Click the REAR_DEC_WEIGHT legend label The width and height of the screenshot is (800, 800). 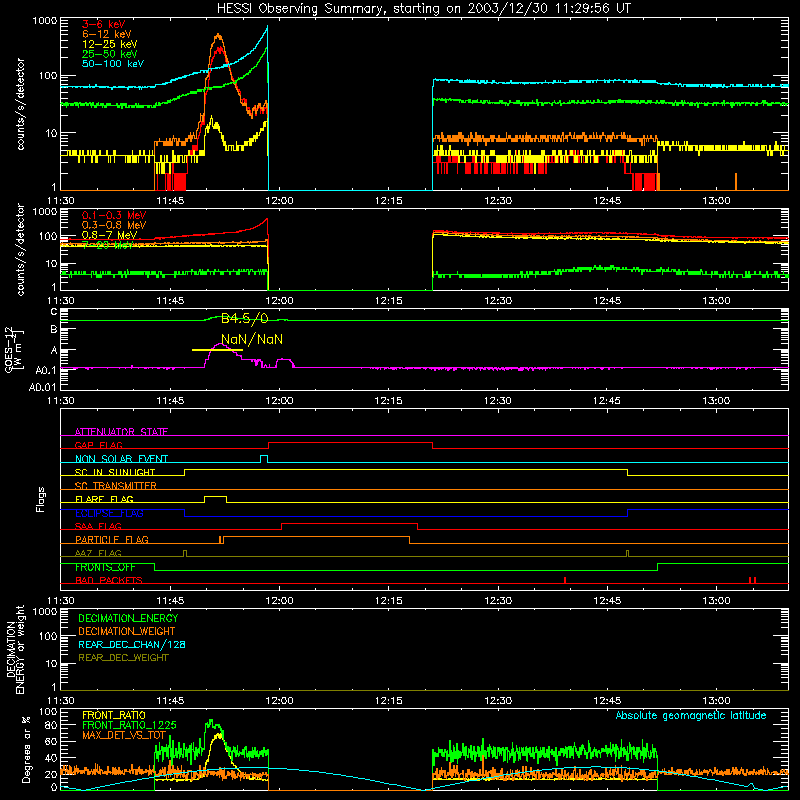(123, 658)
